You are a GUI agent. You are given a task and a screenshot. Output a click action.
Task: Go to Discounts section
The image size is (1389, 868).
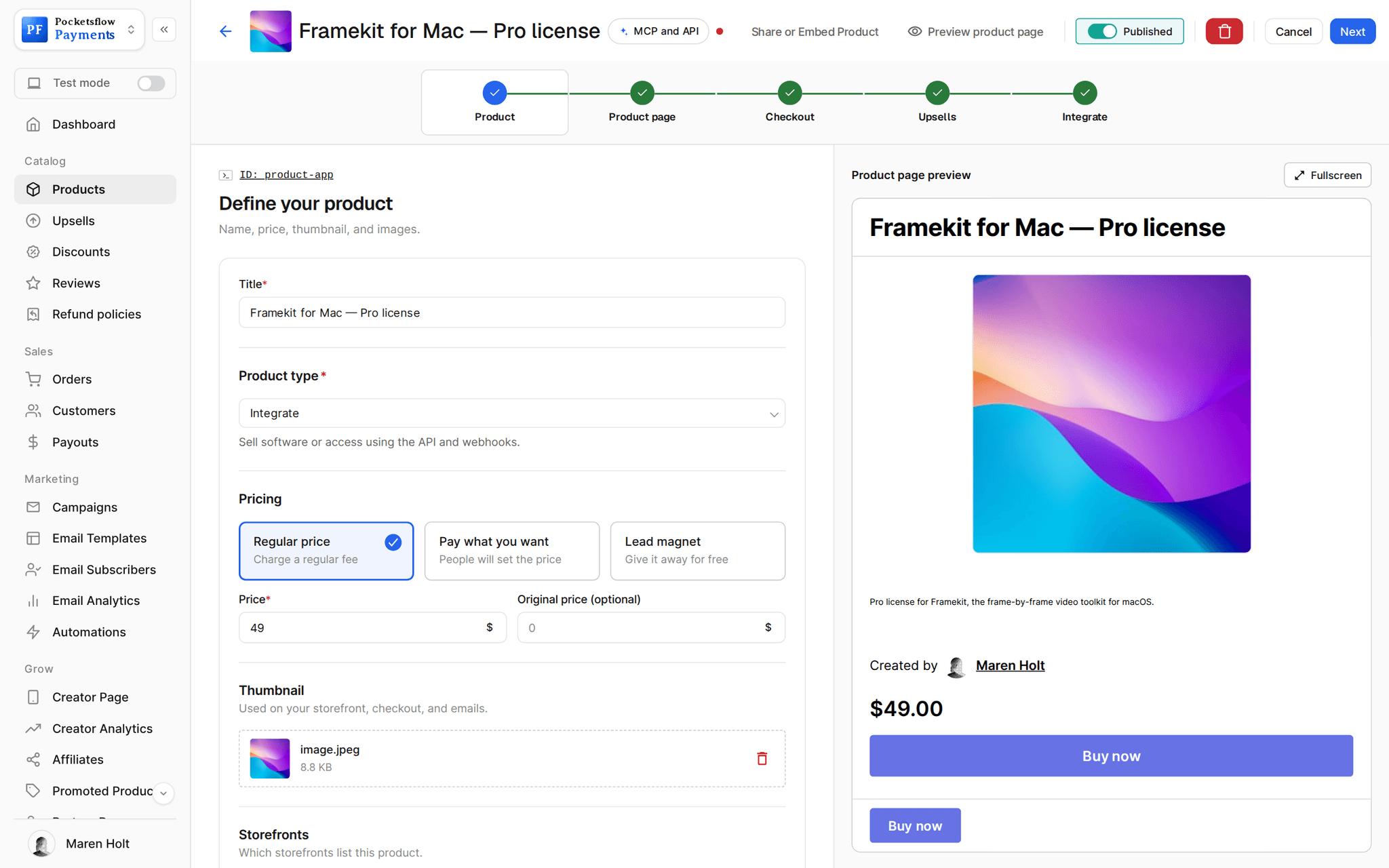(95, 252)
